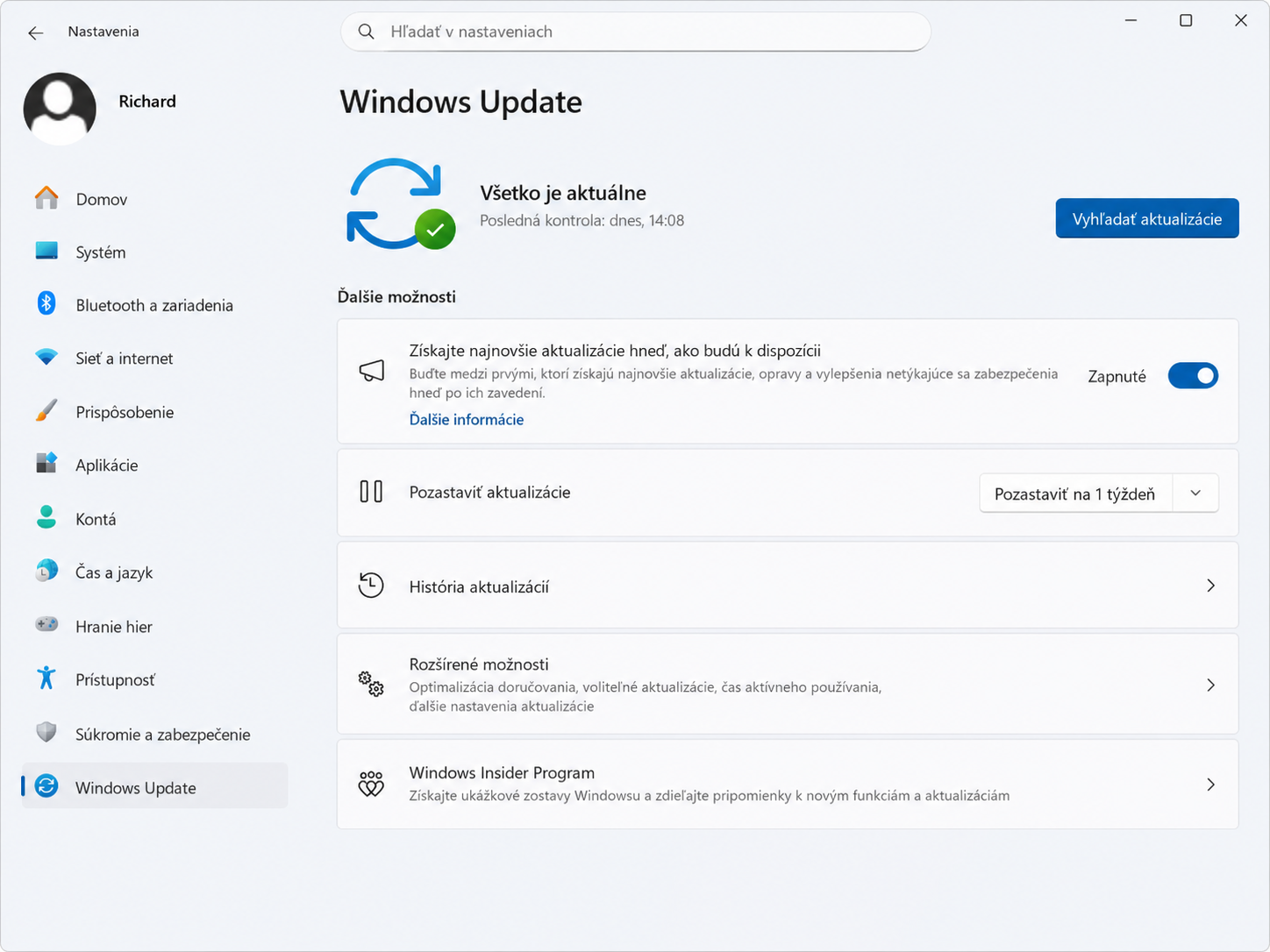Click Richard's profile avatar
This screenshot has width=1270, height=952.
(60, 109)
